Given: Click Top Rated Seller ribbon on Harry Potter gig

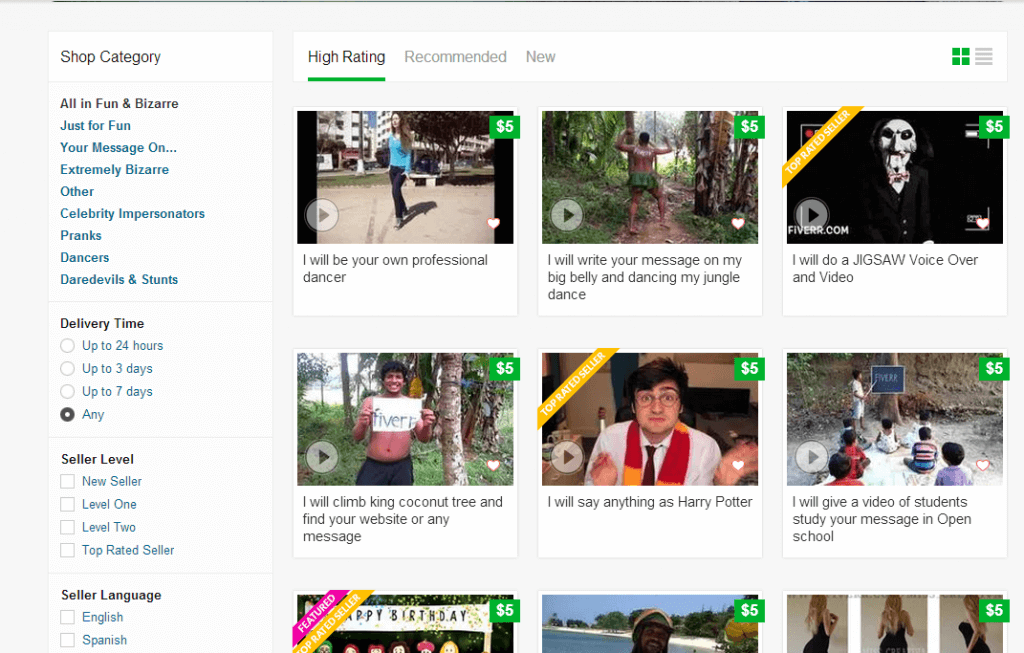Looking at the screenshot, I should 573,384.
